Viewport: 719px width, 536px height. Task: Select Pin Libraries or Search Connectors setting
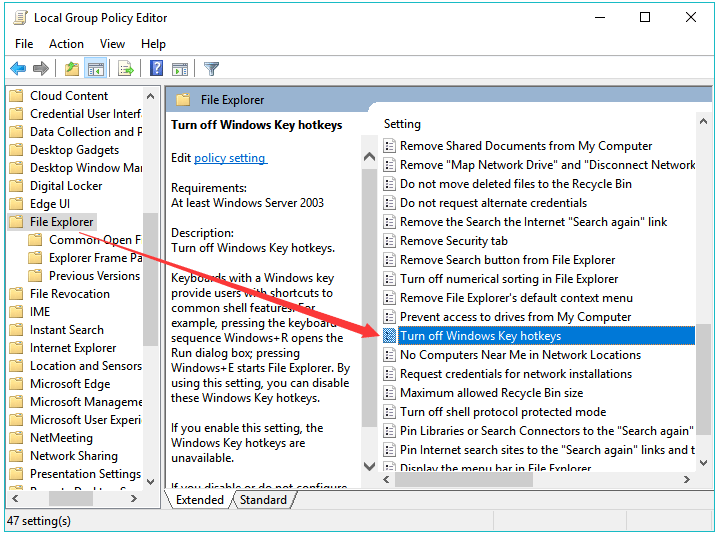coord(546,431)
